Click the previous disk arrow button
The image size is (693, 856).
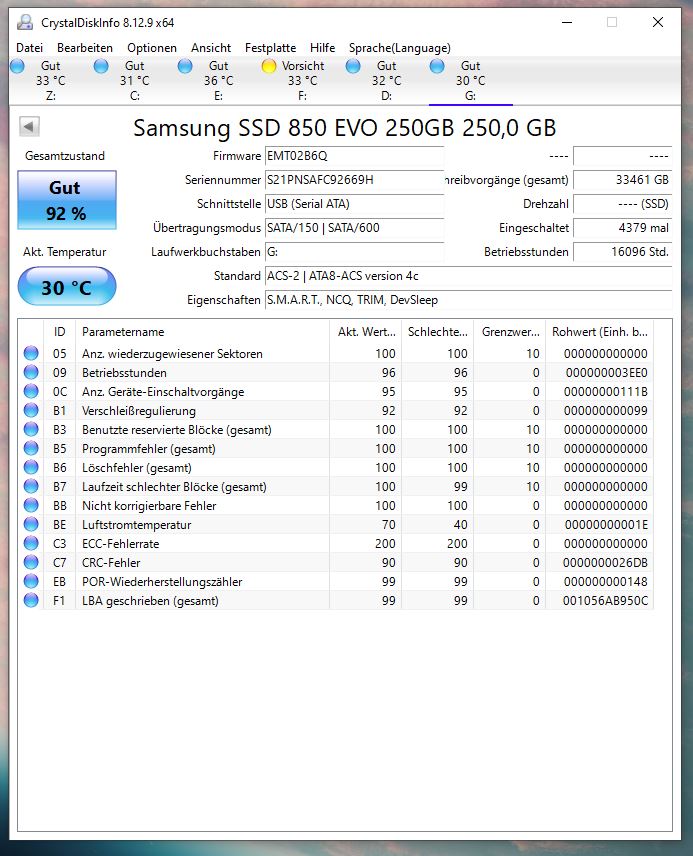pos(29,127)
